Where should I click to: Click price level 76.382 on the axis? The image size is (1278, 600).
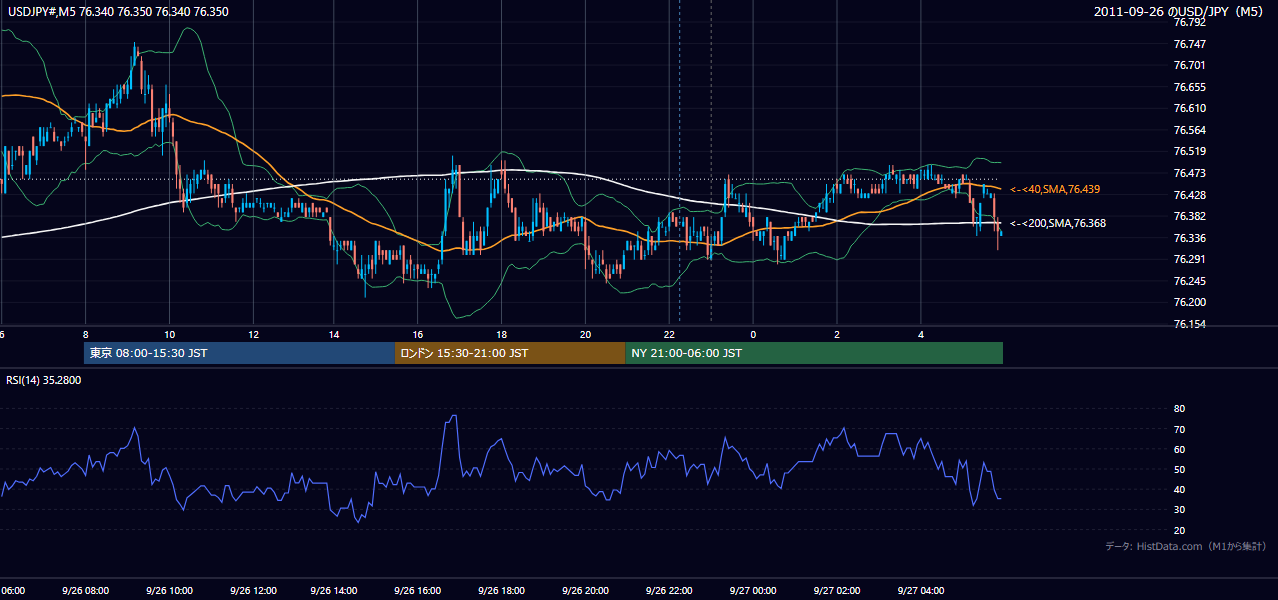(1190, 216)
